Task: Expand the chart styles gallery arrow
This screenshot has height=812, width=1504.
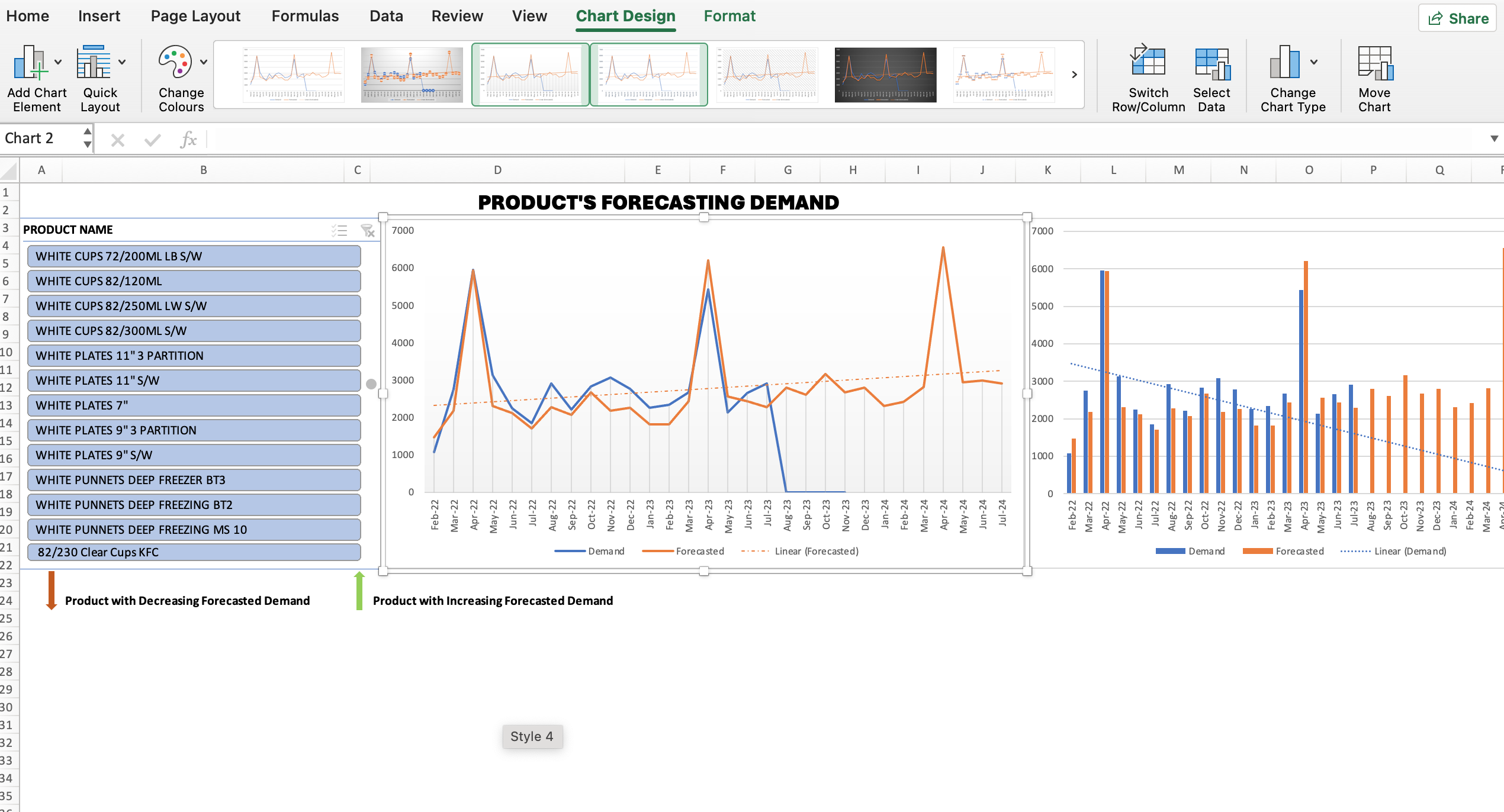Action: (1074, 75)
